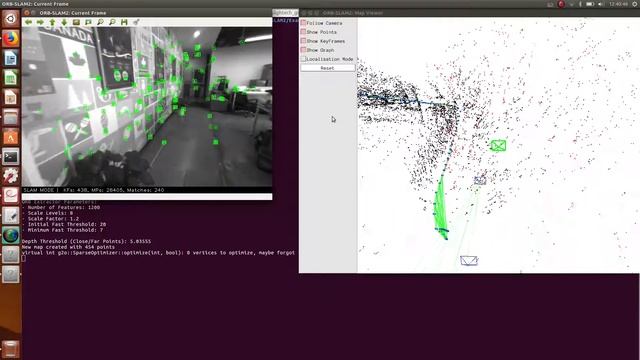Open Ubuntu Dash from the launcher

coord(11,19)
